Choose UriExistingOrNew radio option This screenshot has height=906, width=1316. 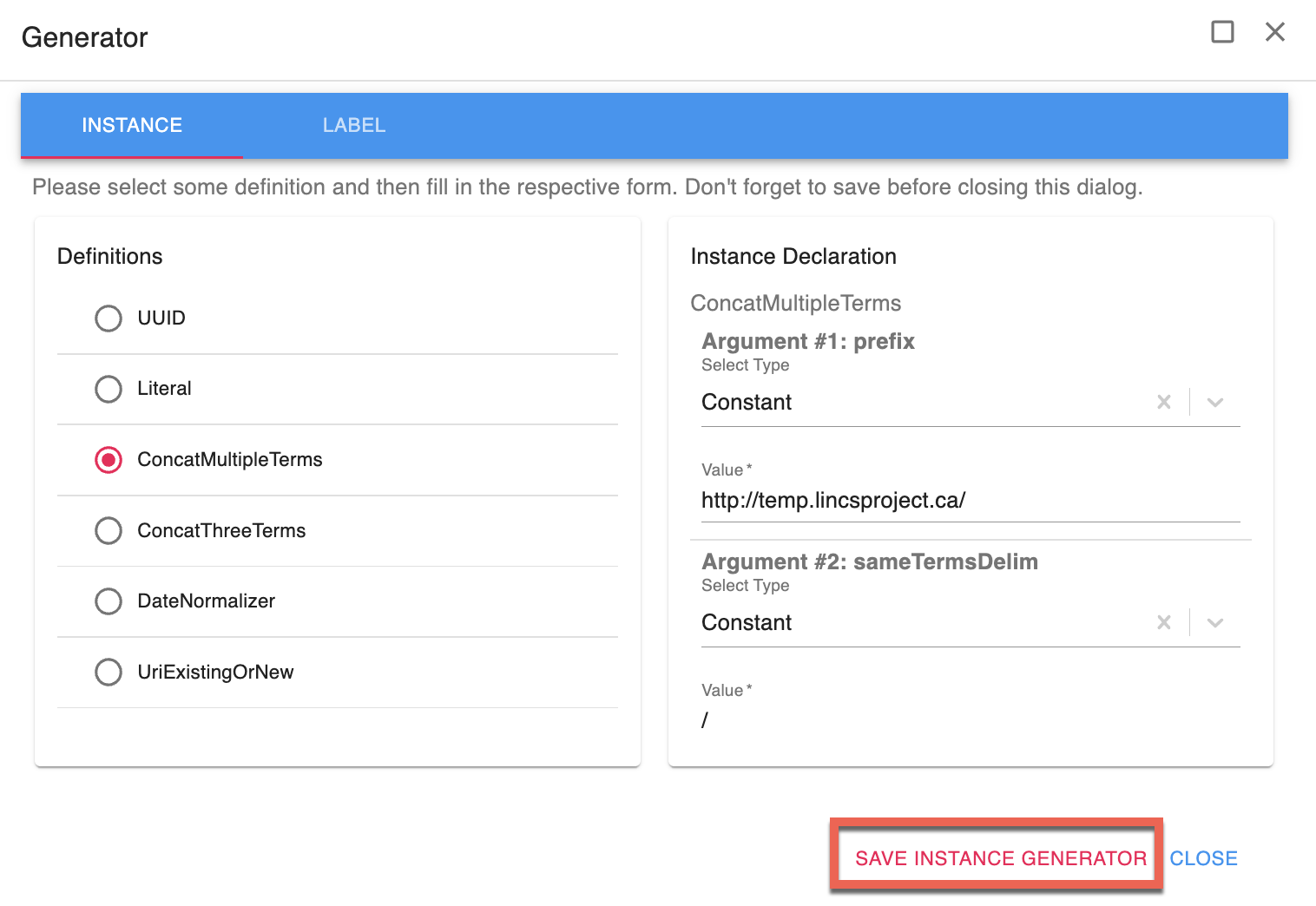[109, 672]
